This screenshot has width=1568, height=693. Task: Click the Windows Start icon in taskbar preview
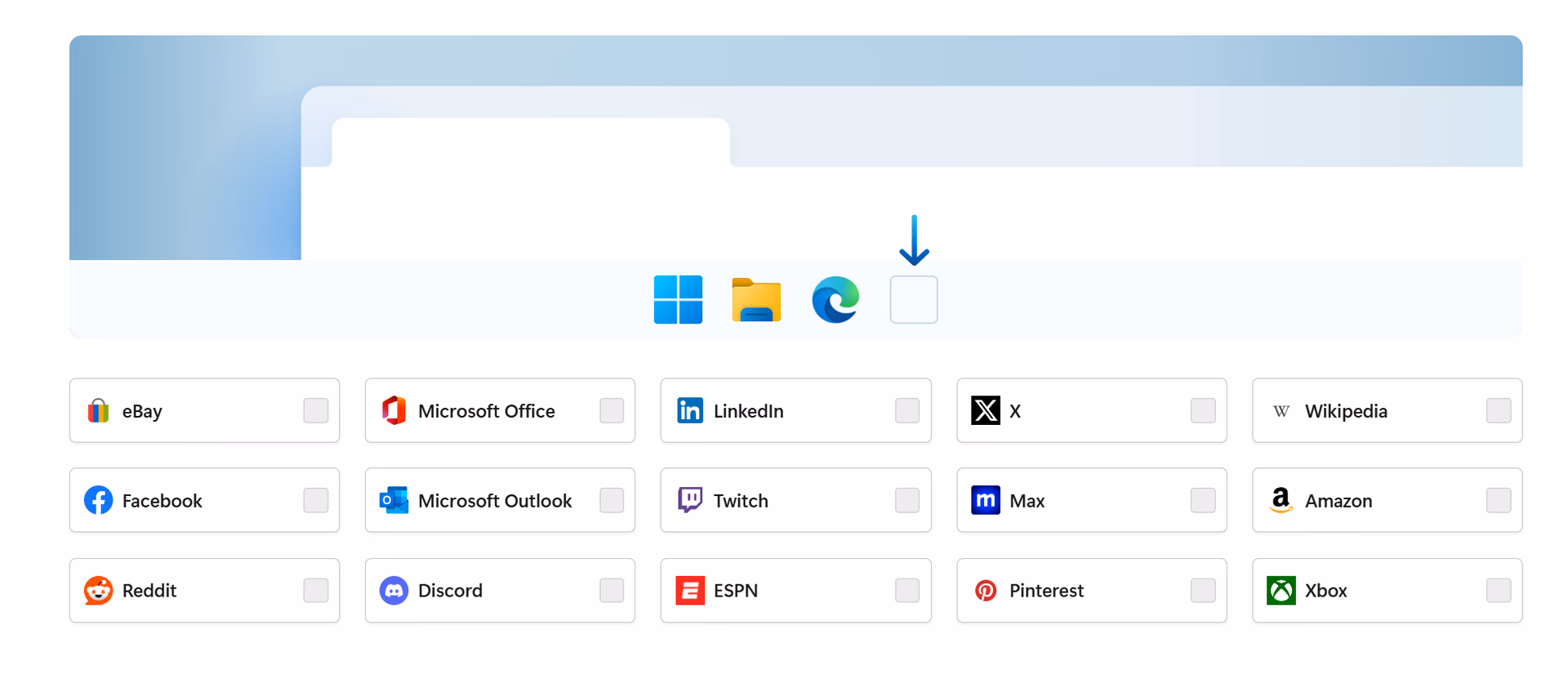pyautogui.click(x=678, y=300)
